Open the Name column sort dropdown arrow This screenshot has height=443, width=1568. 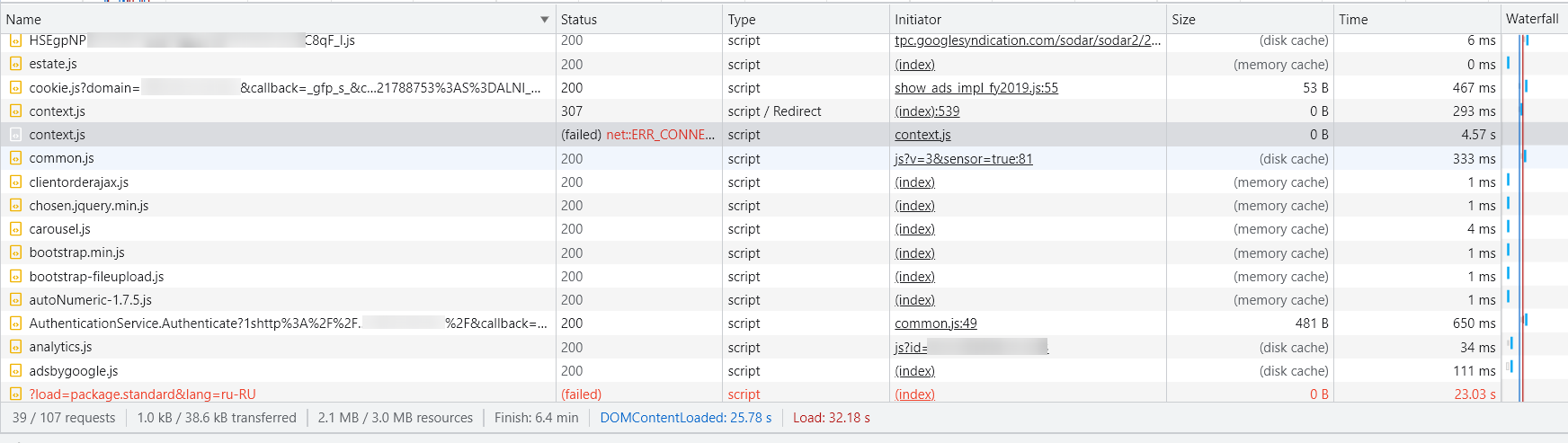[x=544, y=20]
